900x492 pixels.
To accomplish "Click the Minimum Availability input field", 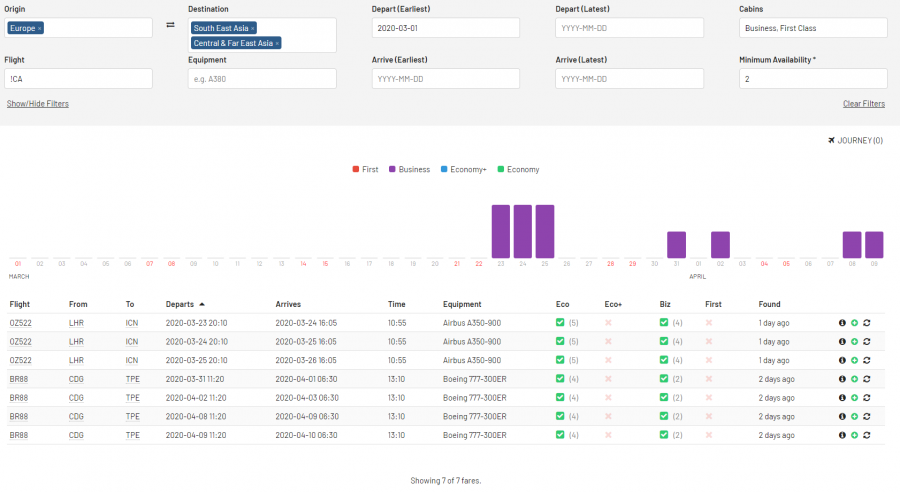I will [x=813, y=78].
